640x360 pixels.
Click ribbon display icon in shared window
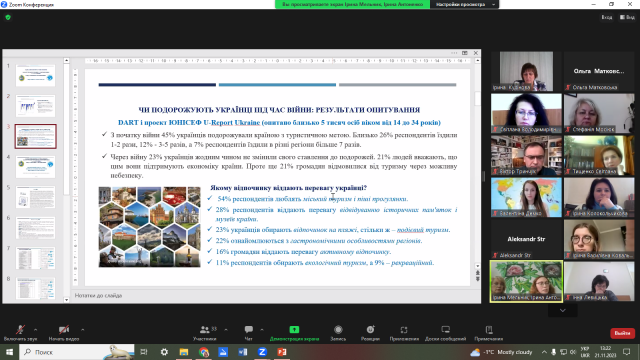(465, 53)
